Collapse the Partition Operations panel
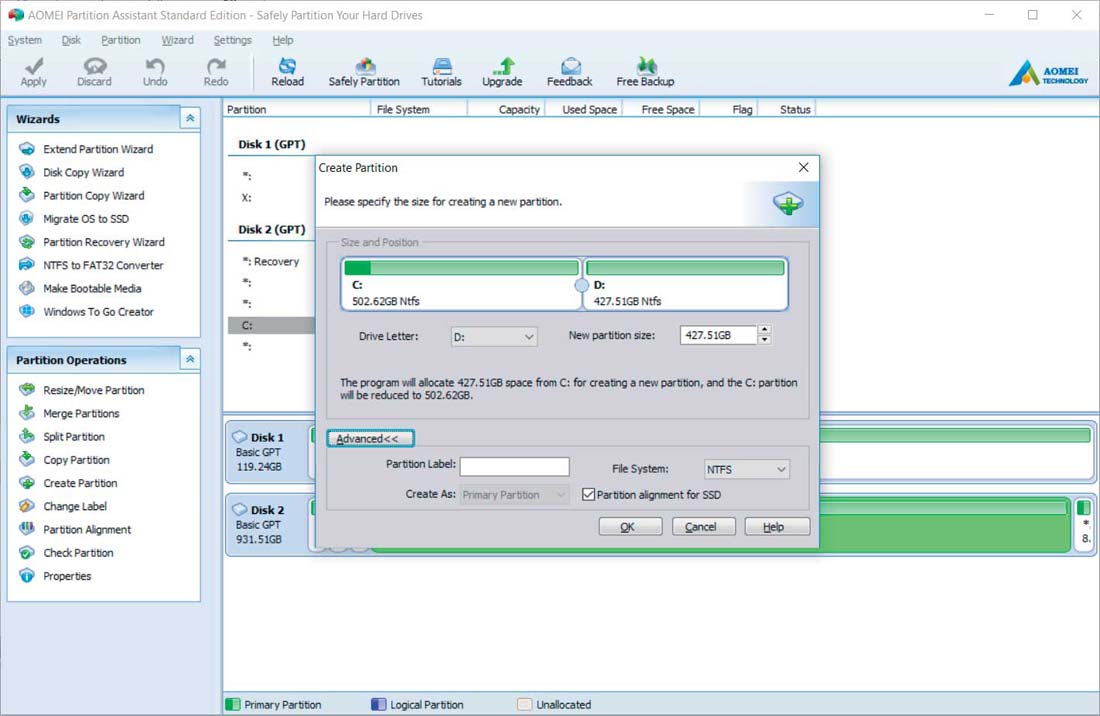 pyautogui.click(x=189, y=360)
